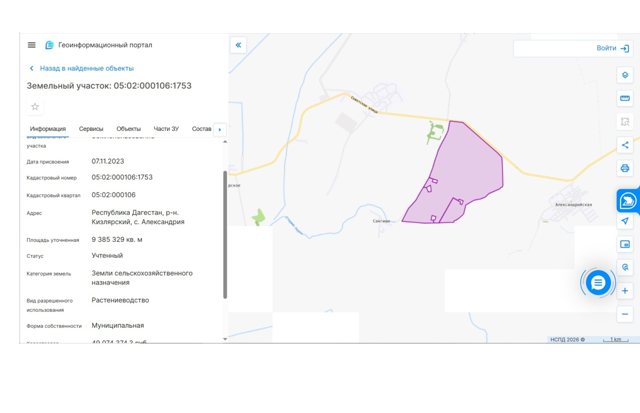
Task: Add the parcel to favorites star
Action: click(35, 107)
